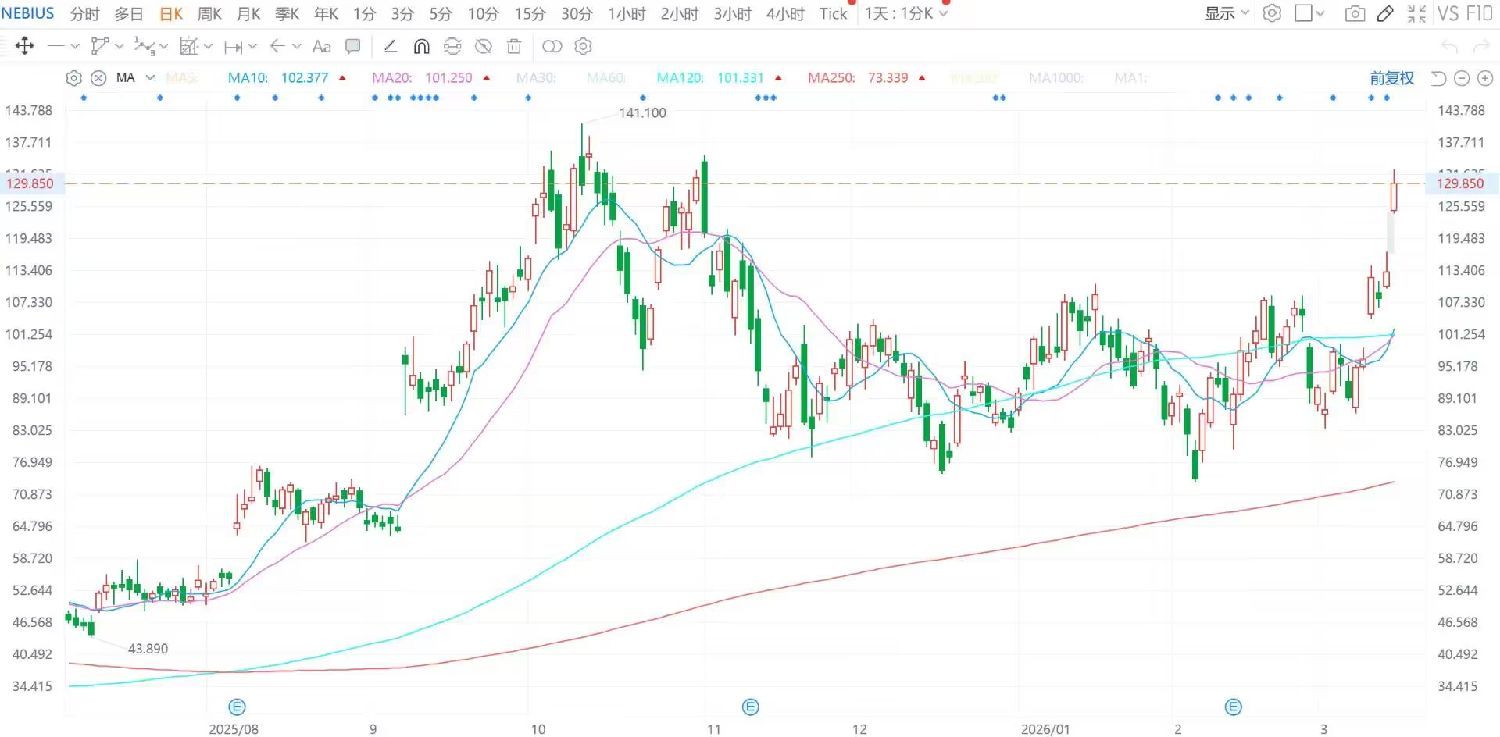Toggle MA30 moving average line visibility
This screenshot has width=1500, height=737.
click(535, 78)
